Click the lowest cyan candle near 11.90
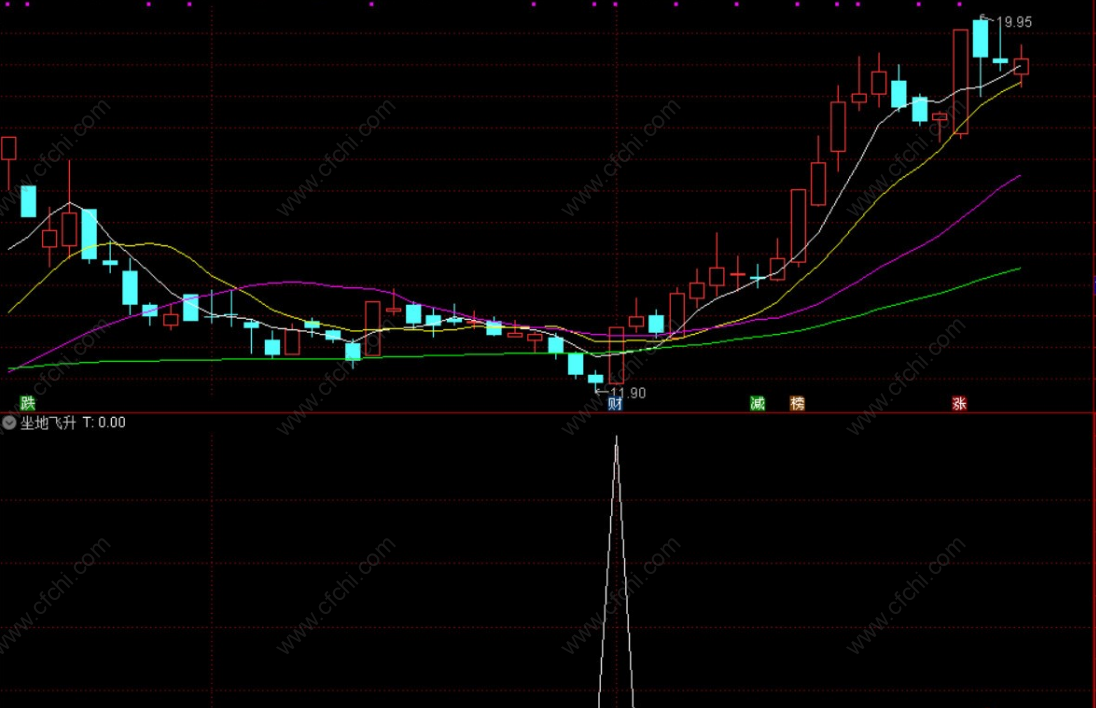1096x708 pixels. (x=596, y=380)
